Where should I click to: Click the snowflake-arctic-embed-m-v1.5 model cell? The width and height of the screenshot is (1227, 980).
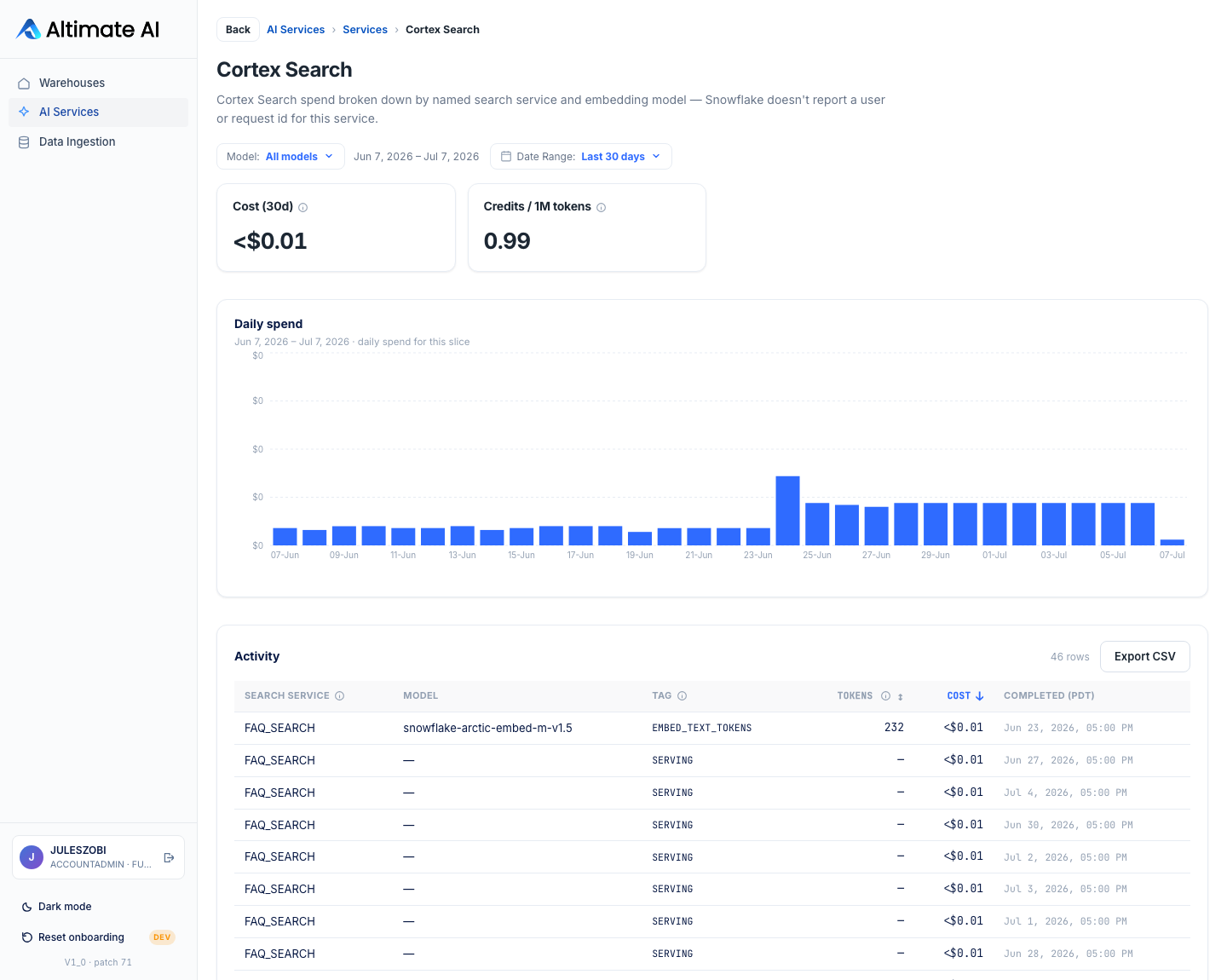[x=487, y=729]
